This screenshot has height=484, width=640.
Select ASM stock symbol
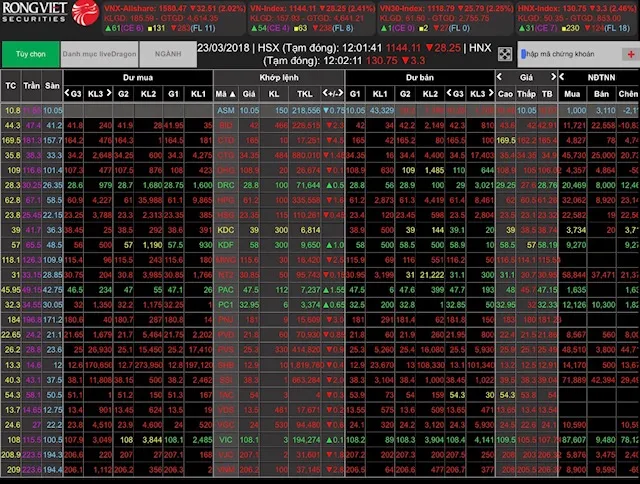pyautogui.click(x=225, y=109)
